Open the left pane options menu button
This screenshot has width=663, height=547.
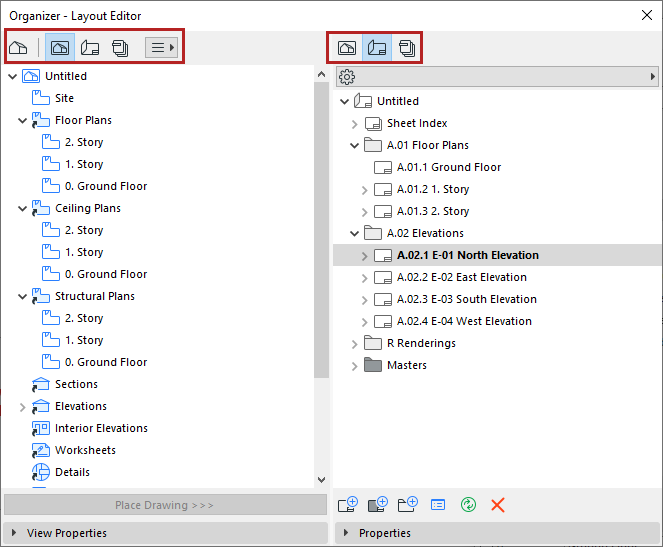(x=161, y=47)
